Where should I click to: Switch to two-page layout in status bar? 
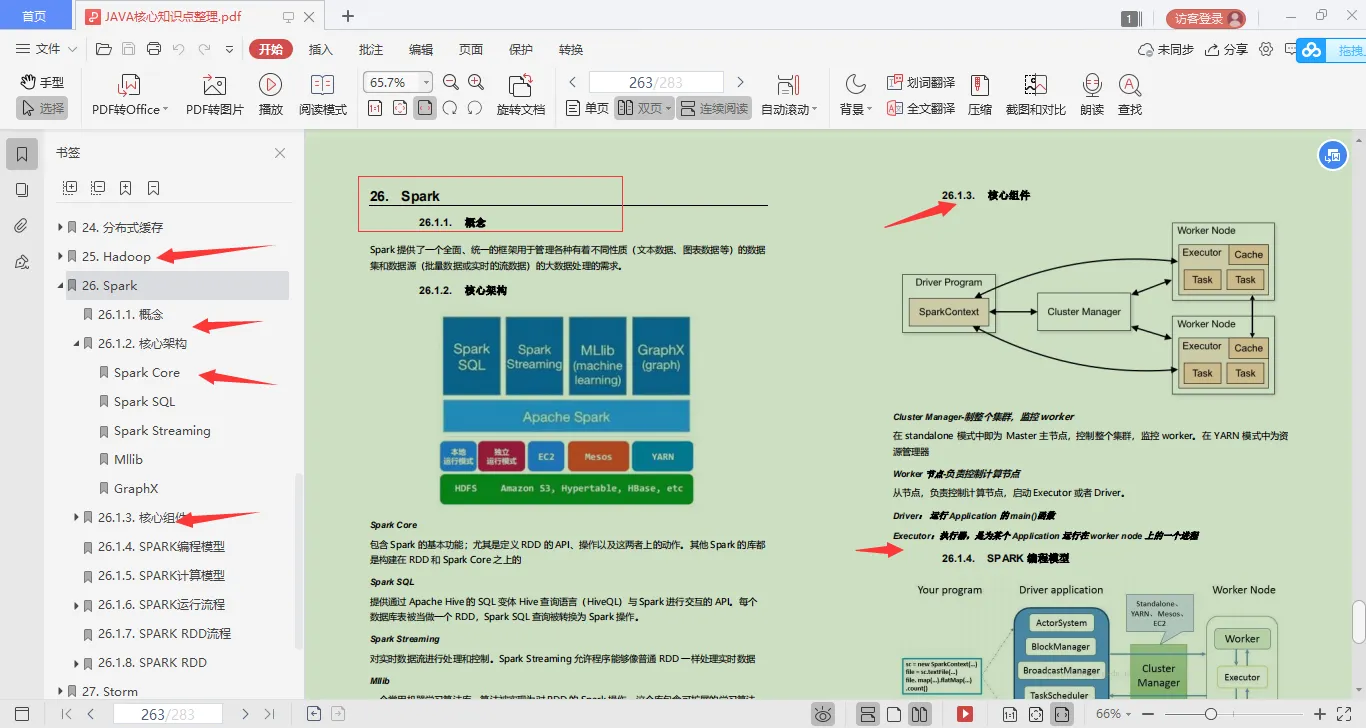coord(920,714)
